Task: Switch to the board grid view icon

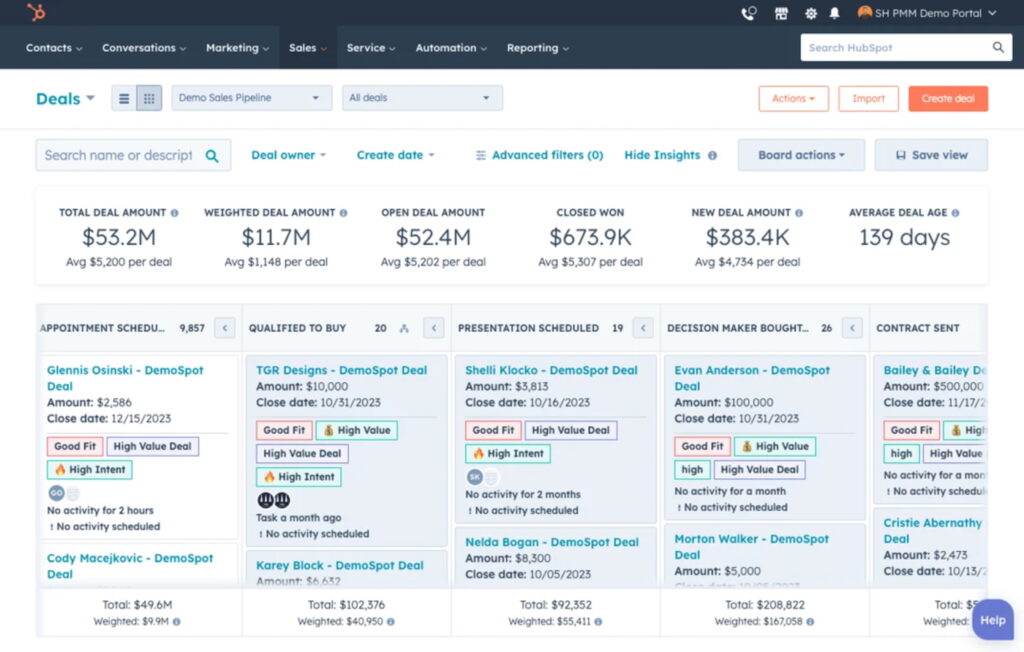Action: pos(149,99)
